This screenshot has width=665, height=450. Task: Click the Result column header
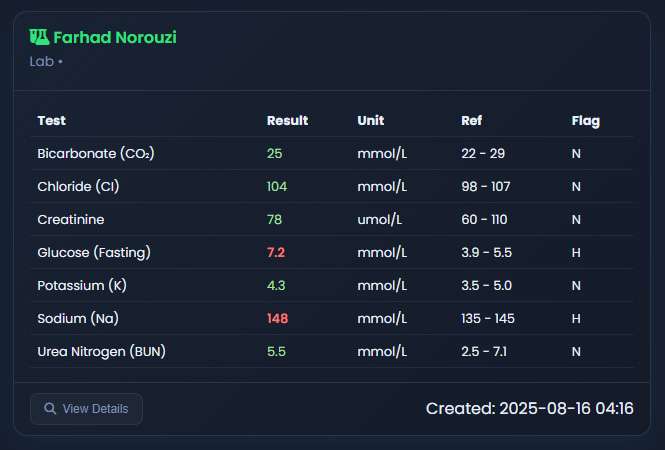pyautogui.click(x=287, y=121)
